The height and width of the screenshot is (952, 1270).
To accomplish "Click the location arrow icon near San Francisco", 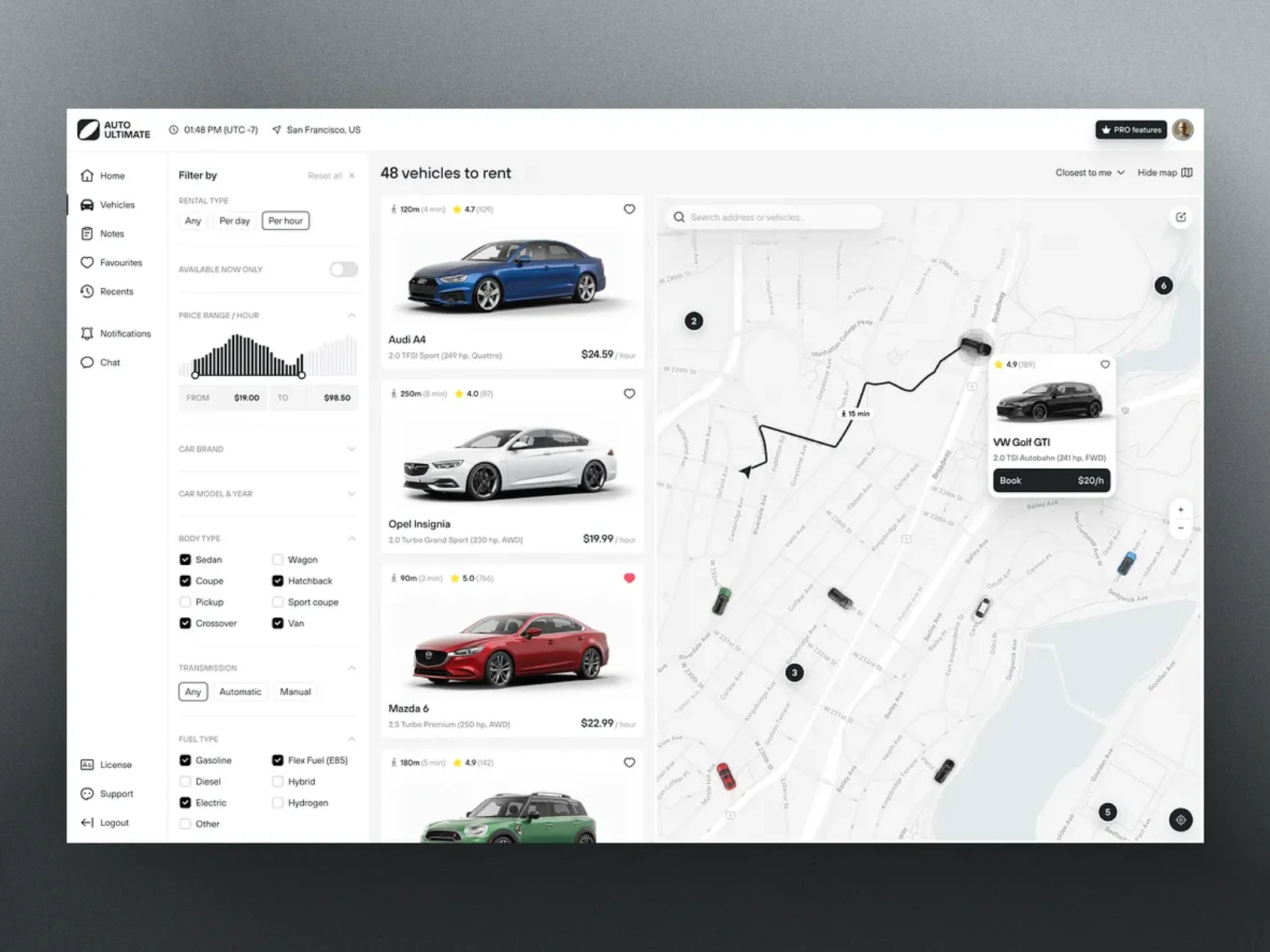I will point(276,130).
